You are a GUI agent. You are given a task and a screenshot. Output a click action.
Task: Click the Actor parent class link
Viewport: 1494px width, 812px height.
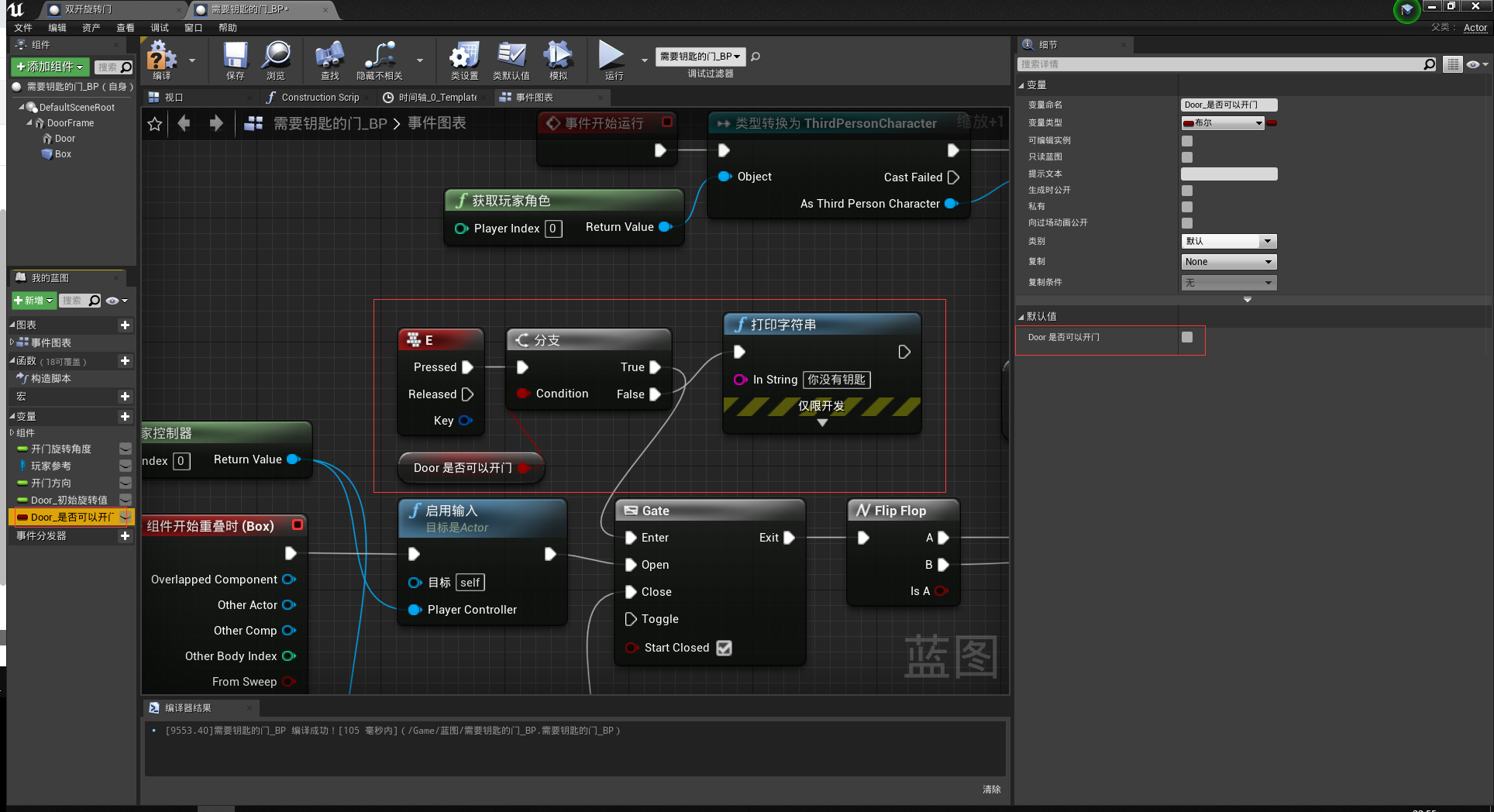1475,28
